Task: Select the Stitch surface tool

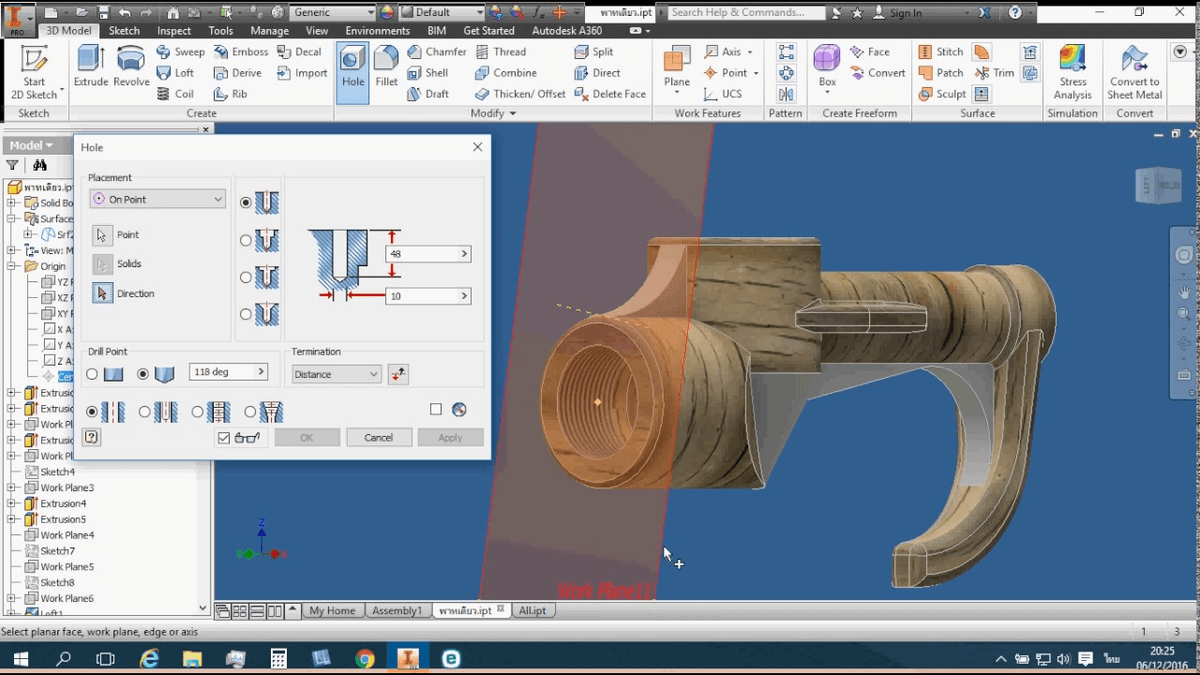Action: 941,52
